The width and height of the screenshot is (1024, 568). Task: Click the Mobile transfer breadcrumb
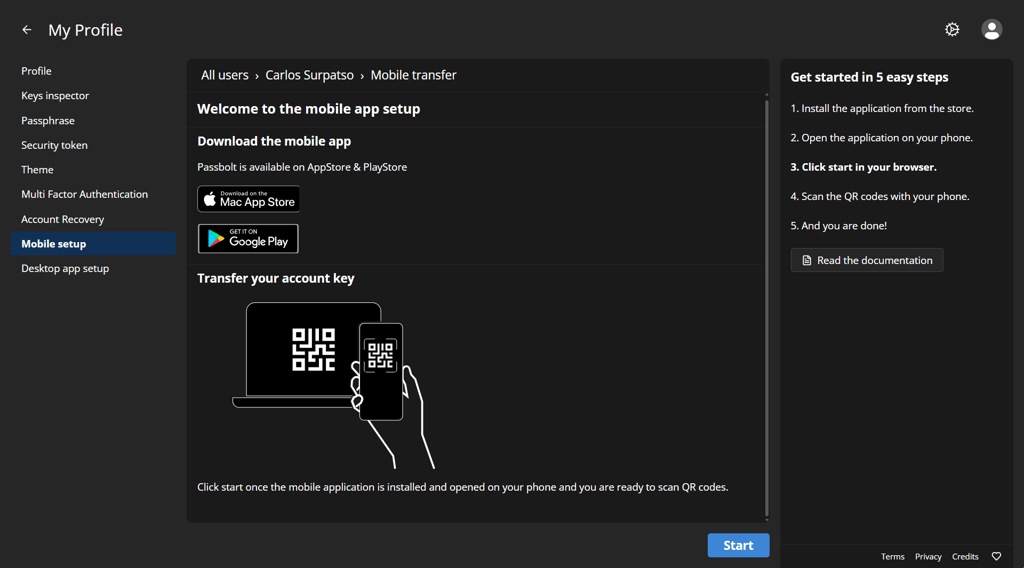[413, 75]
